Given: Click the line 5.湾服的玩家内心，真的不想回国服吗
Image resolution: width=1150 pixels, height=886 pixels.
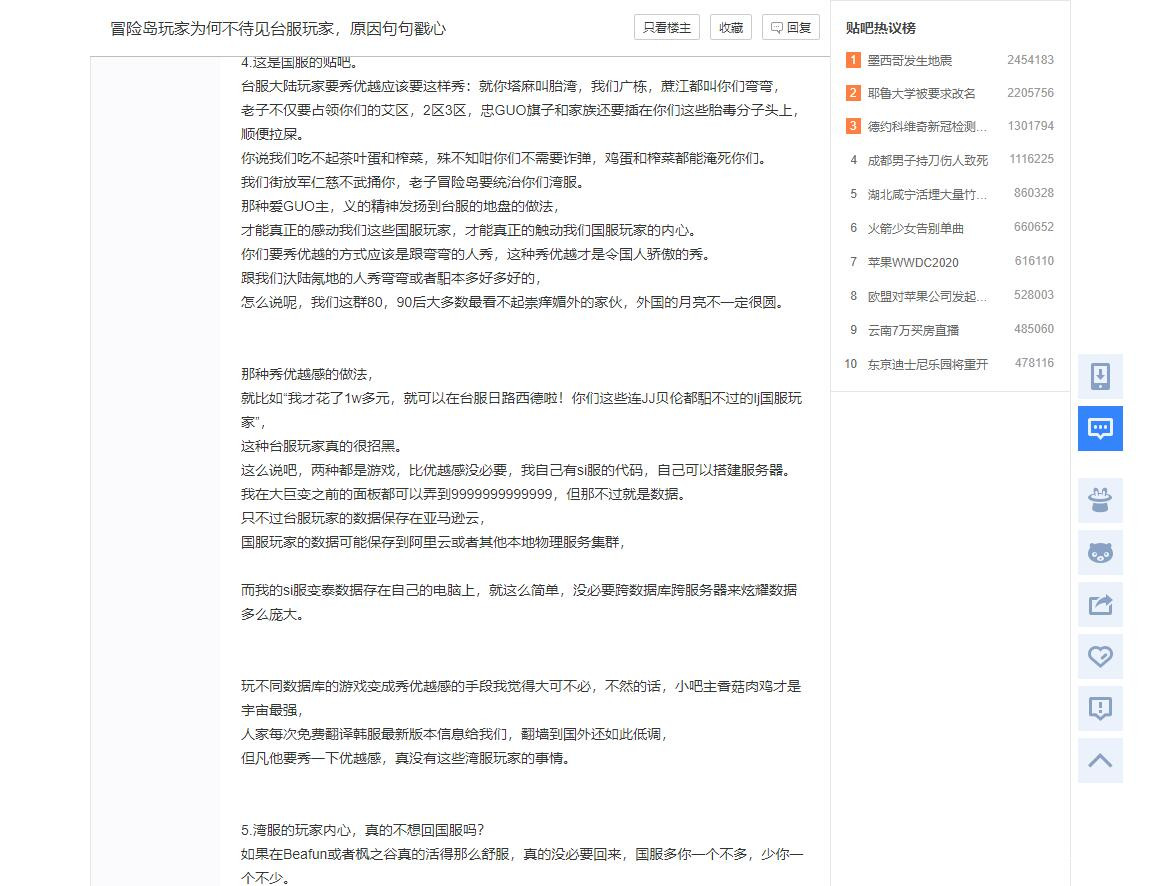Looking at the screenshot, I should point(362,830).
